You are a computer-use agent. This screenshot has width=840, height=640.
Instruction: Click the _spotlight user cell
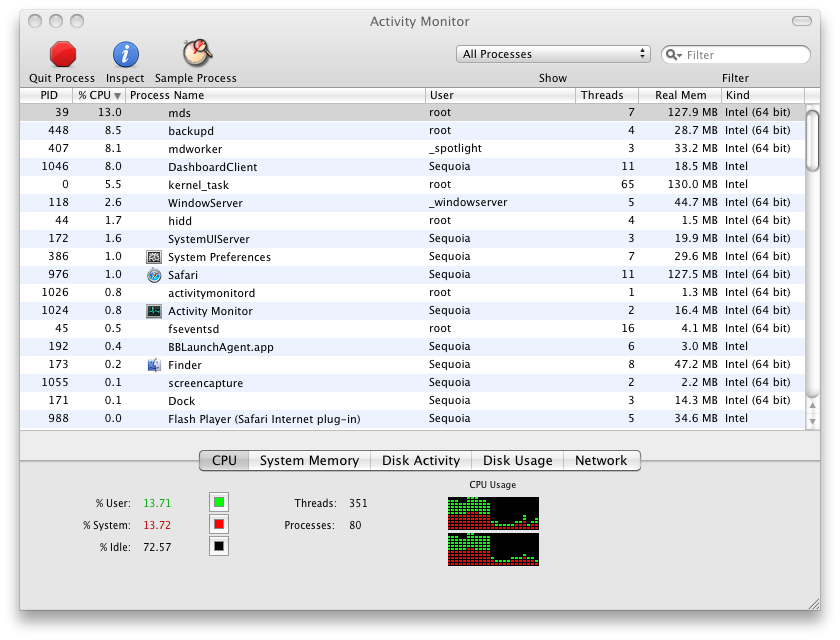coord(455,148)
